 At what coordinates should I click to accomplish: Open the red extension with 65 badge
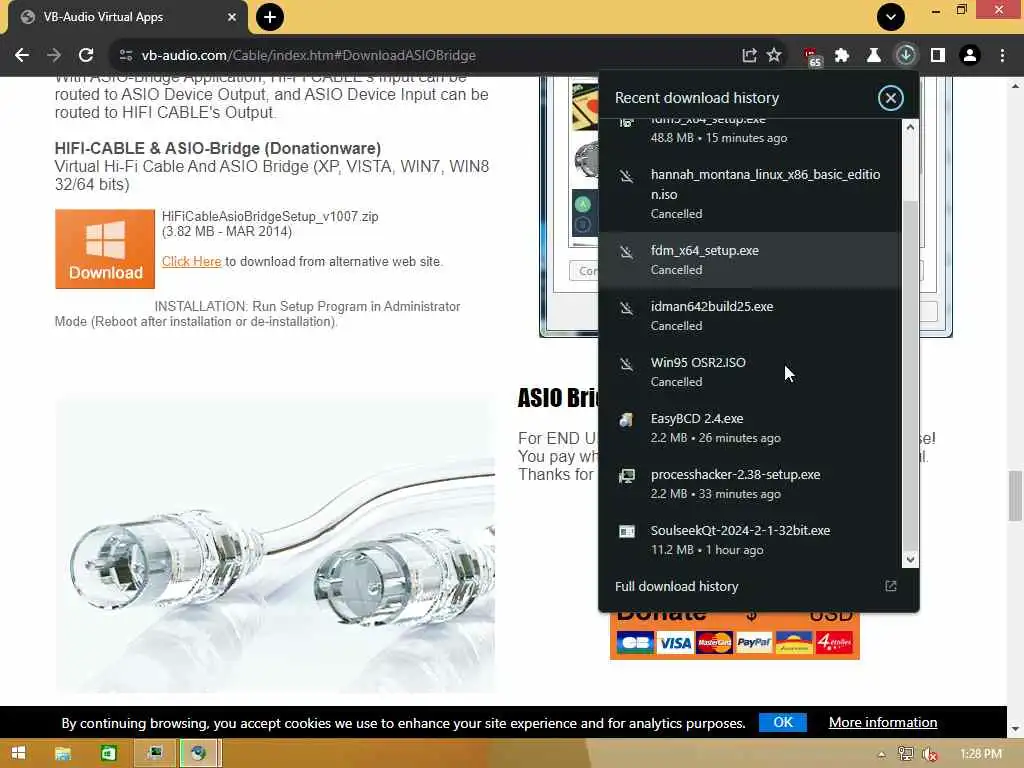click(812, 57)
